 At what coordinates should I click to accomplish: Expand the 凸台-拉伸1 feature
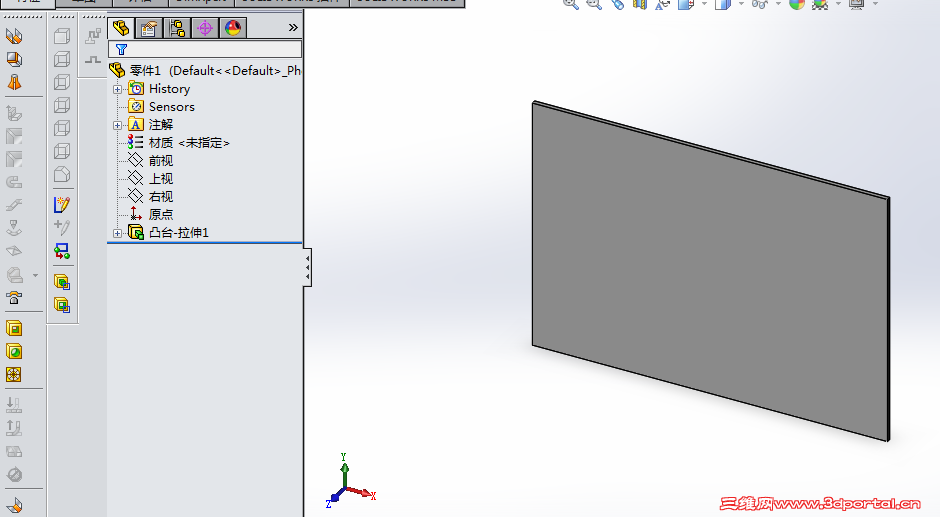[118, 233]
